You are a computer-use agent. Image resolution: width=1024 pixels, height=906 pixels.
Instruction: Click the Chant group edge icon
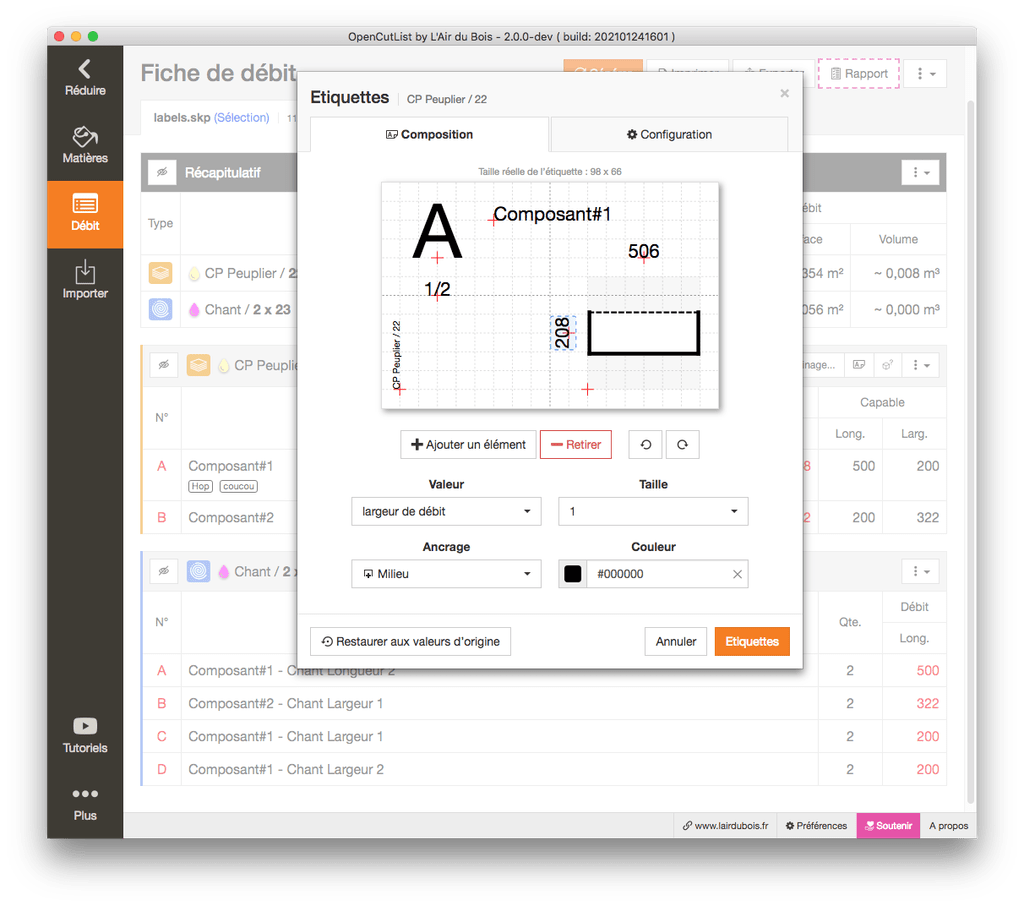[x=199, y=572]
